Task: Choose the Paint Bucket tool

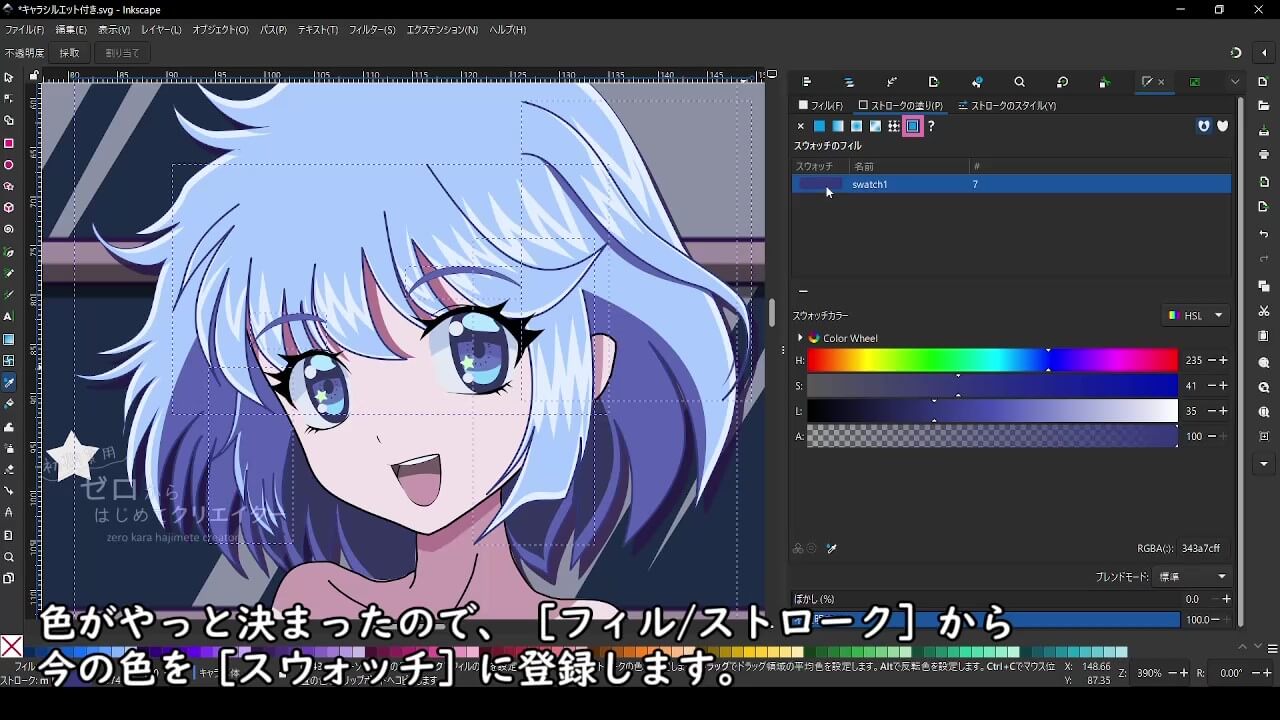Action: pos(9,404)
